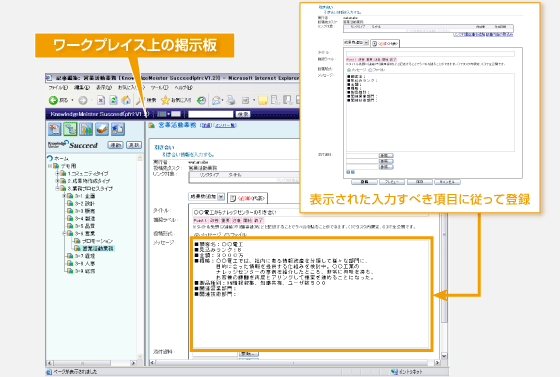560x377 pixels.
Task: Select メッセージ radio in main window
Action: pos(196,235)
